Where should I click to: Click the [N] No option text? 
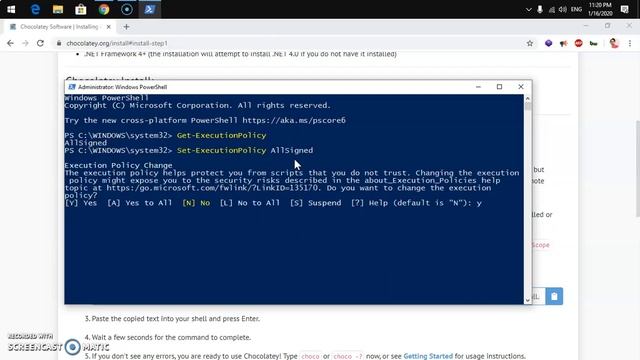tap(196, 203)
